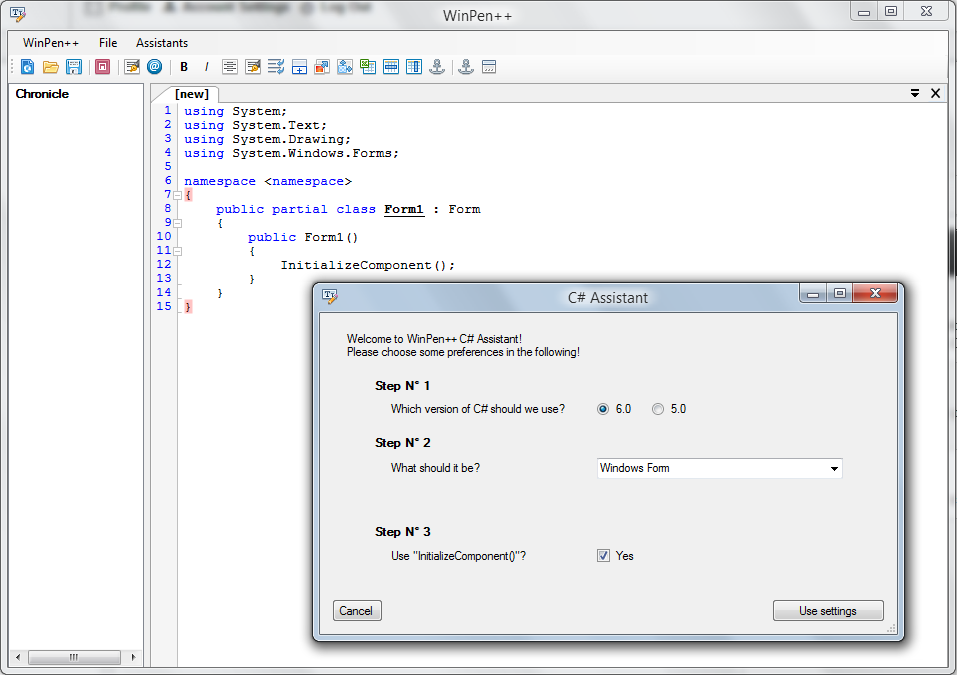Click the code line 'using System.Text;'

tap(255, 126)
